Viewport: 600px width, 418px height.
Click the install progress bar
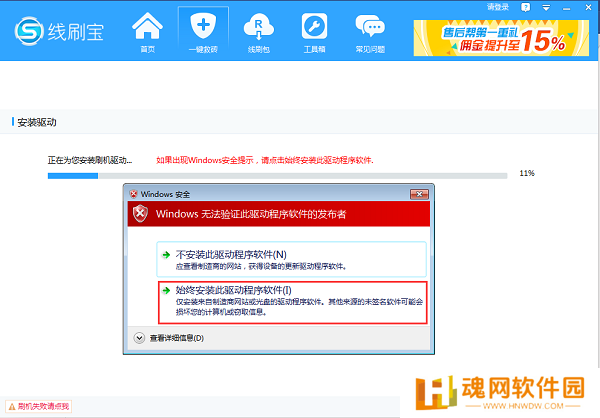point(277,176)
